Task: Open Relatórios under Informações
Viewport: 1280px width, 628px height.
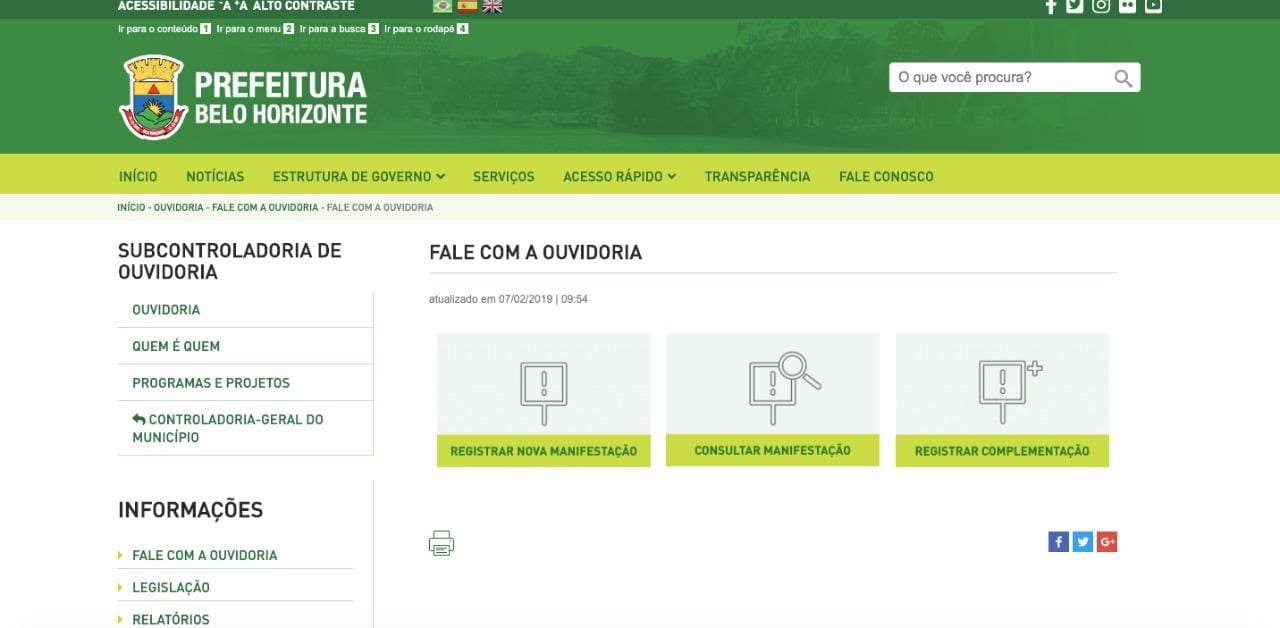Action: point(171,620)
